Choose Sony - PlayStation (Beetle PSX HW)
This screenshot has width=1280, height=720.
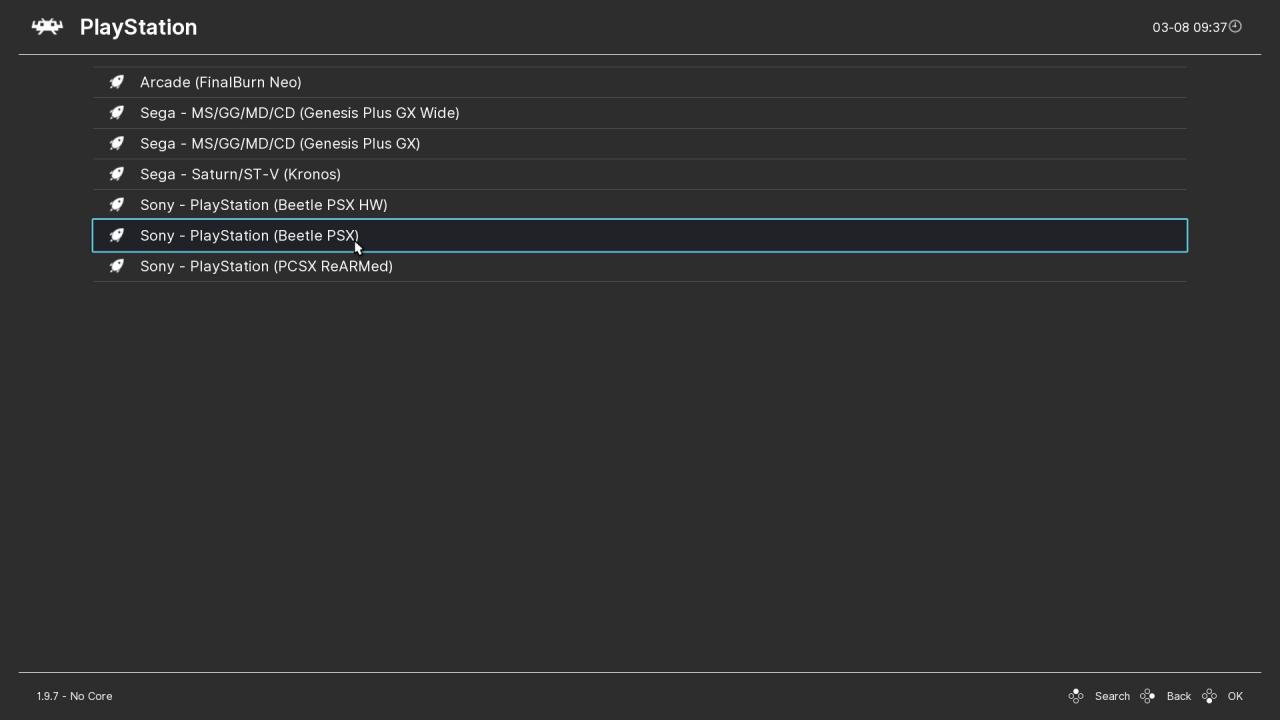(640, 205)
